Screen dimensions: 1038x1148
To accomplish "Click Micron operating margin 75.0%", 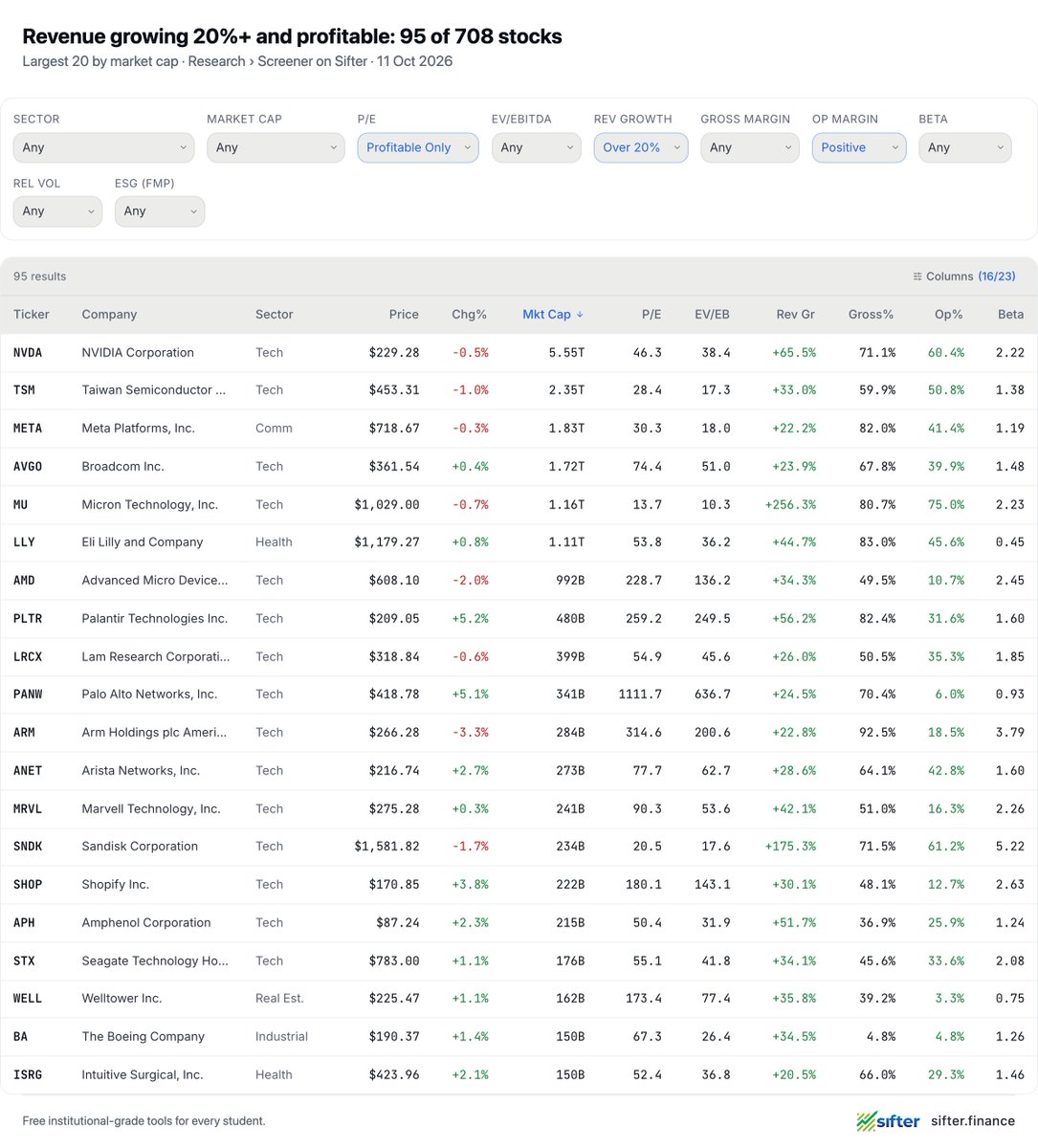I will tap(946, 504).
